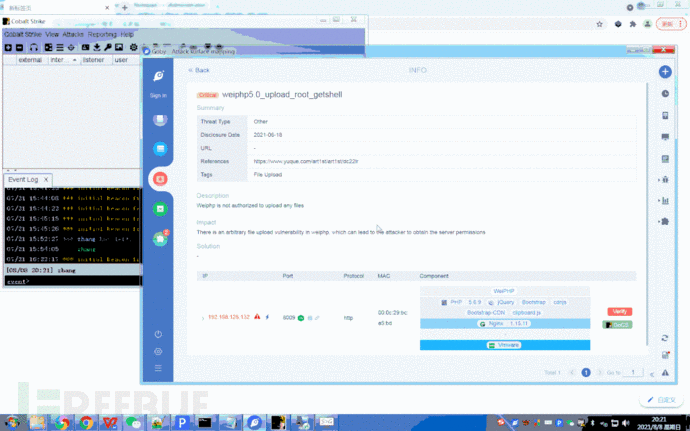The image size is (690, 431).
Task: Open WeChat from the Windows taskbar
Action: coord(133,423)
